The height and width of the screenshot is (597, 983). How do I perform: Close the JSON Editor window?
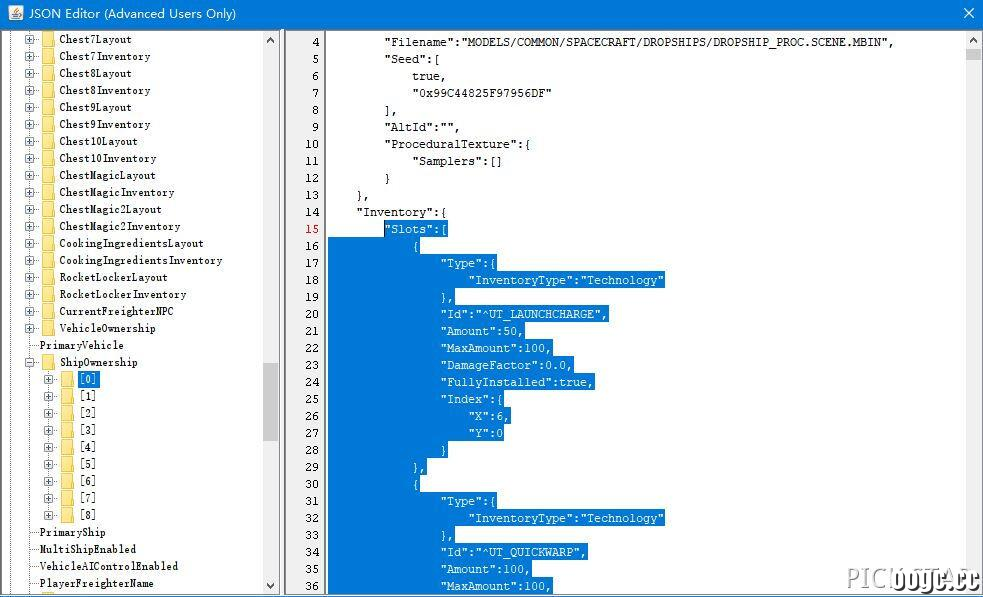coord(968,13)
